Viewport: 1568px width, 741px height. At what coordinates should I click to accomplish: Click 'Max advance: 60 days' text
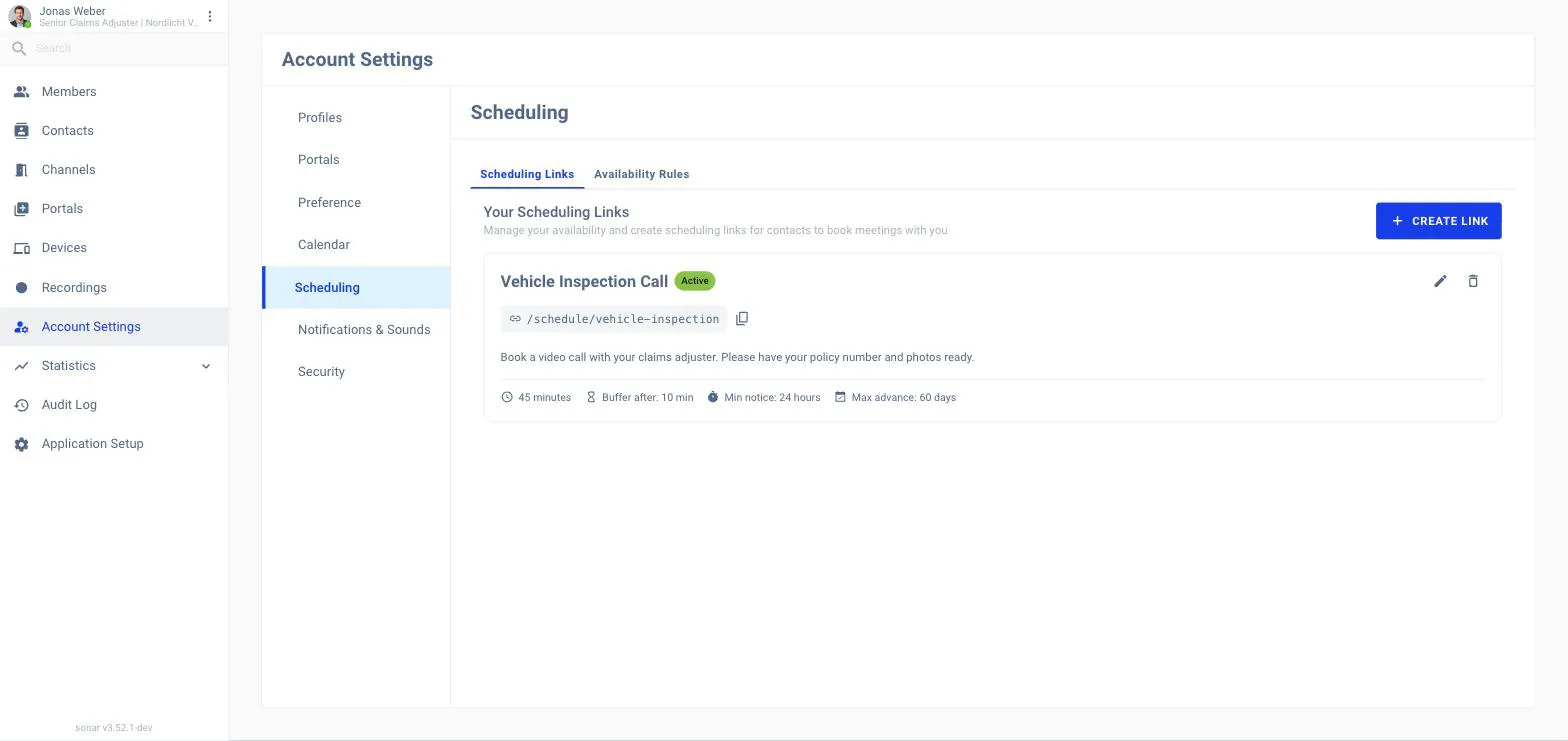click(904, 398)
